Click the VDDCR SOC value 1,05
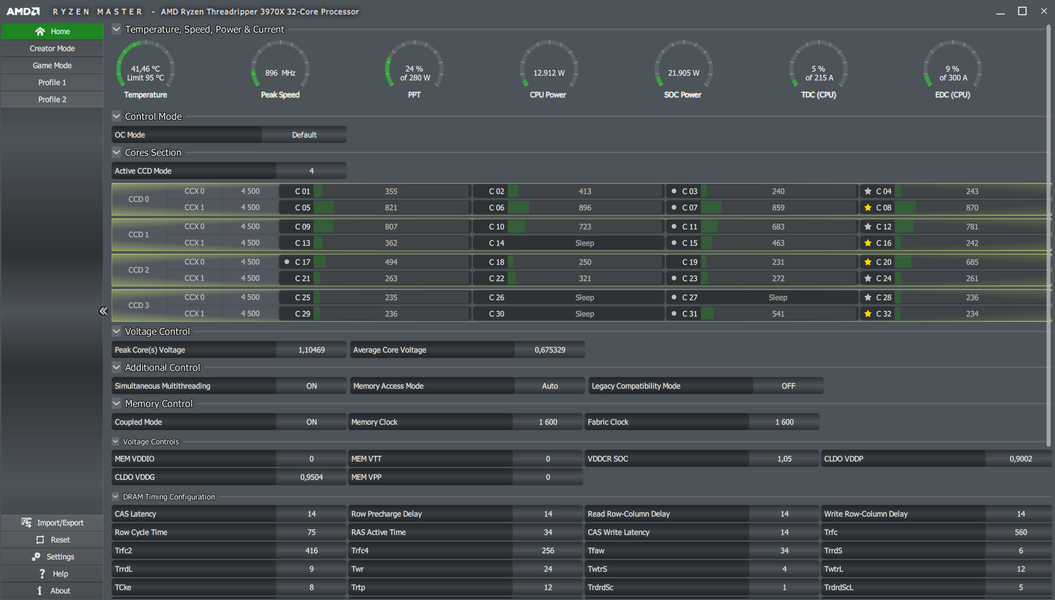The height and width of the screenshot is (600, 1055). (x=784, y=459)
